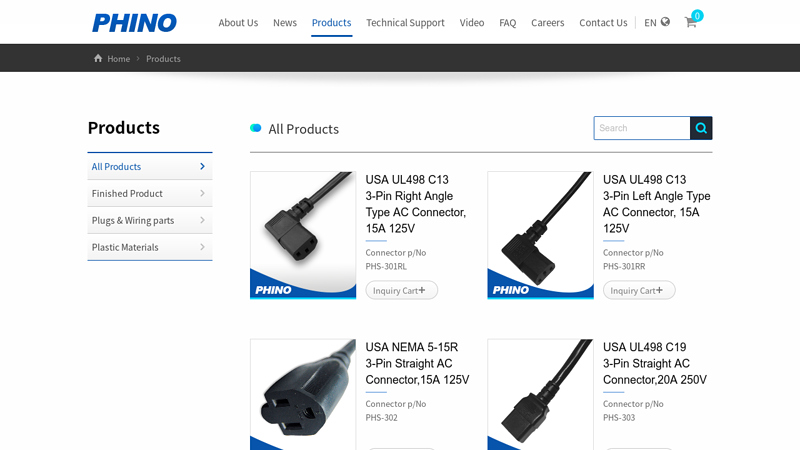800x450 pixels.
Task: Select Plugs & Wiring parts category
Action: tap(150, 220)
